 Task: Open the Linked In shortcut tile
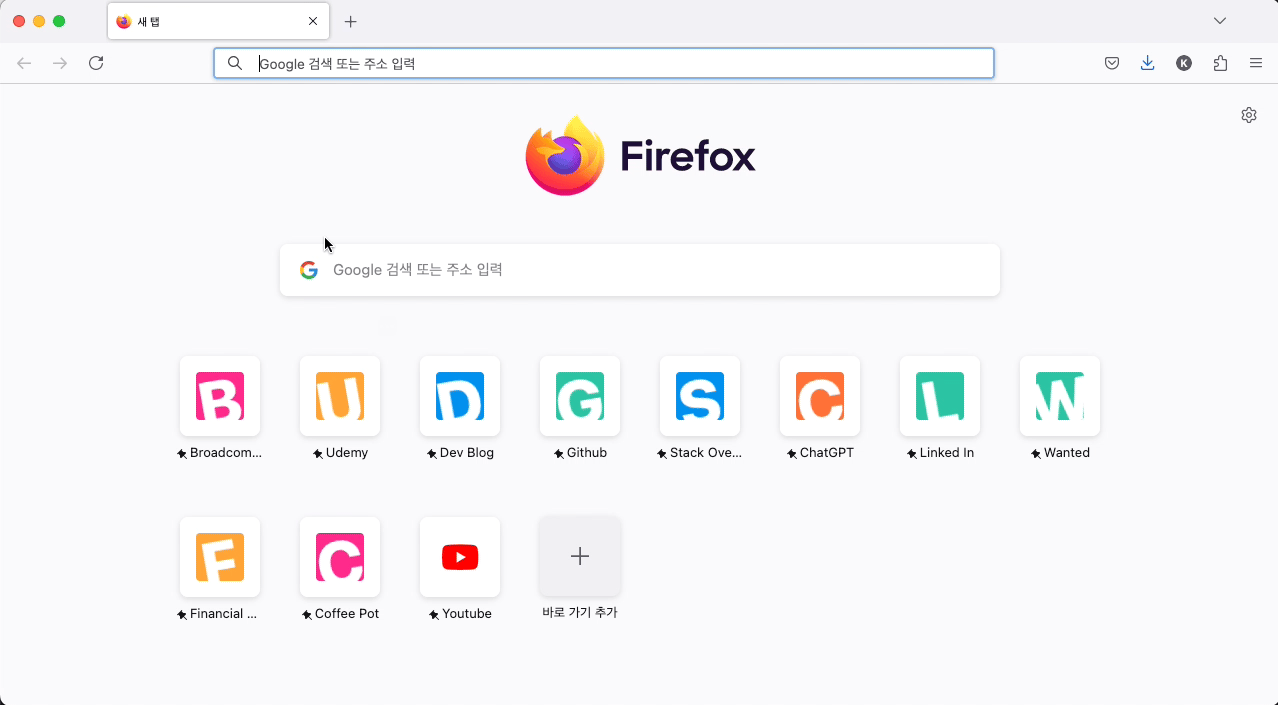pyautogui.click(x=940, y=396)
